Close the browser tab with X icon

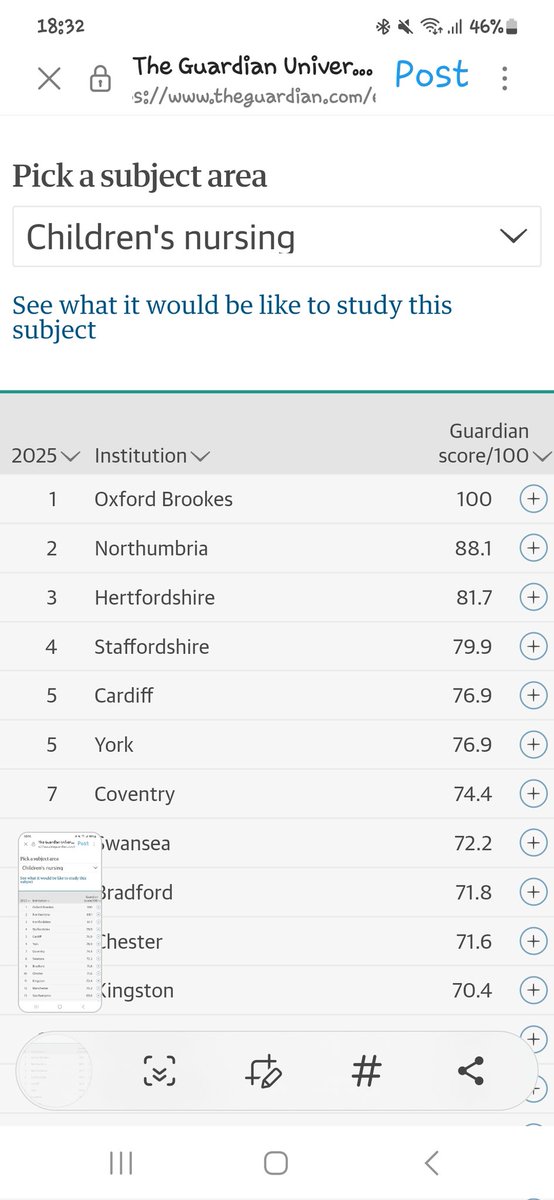pos(49,79)
